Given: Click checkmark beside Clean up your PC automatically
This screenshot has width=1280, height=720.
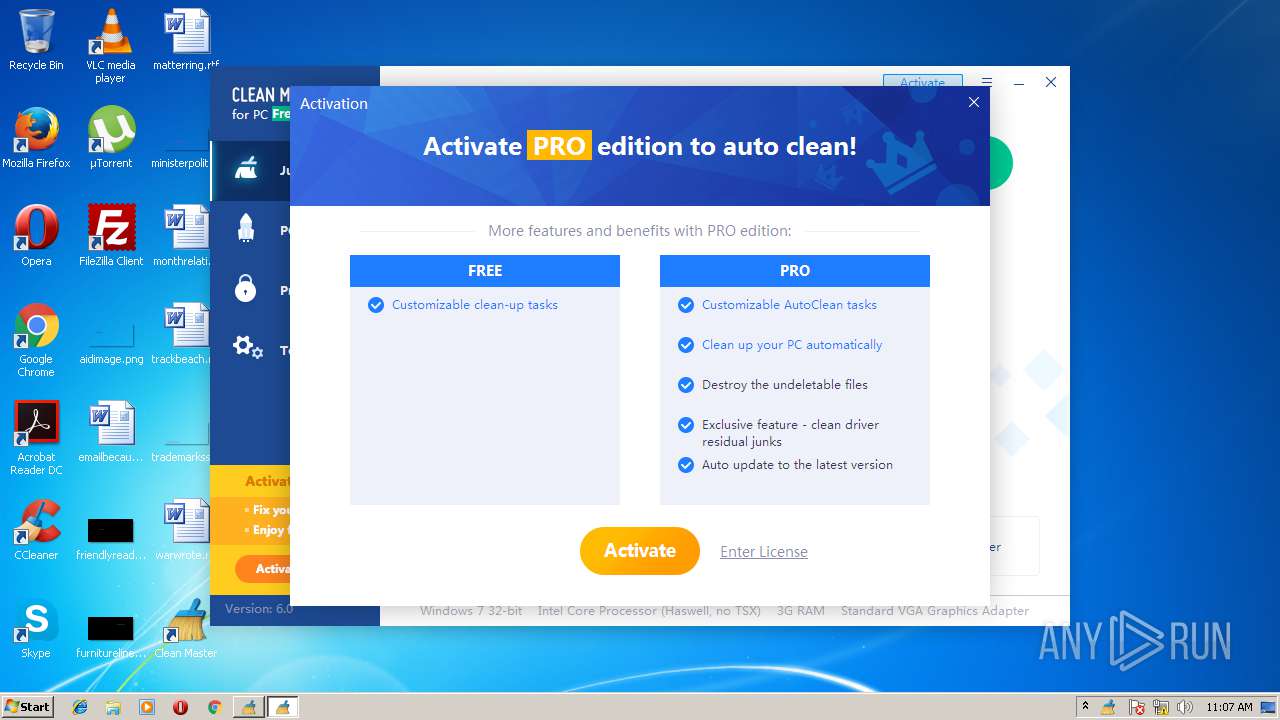Looking at the screenshot, I should (x=686, y=345).
